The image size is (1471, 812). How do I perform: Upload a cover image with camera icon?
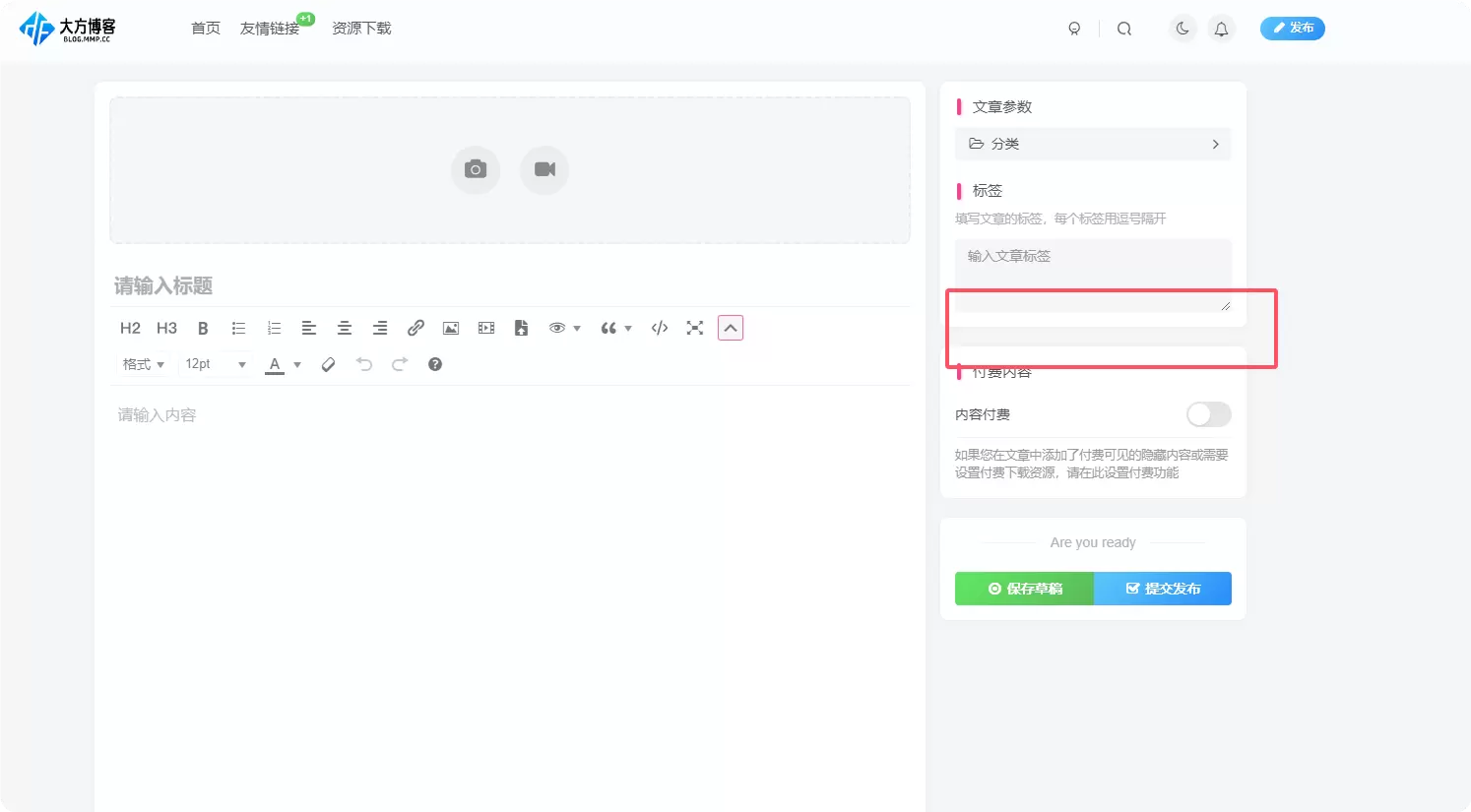[x=476, y=169]
